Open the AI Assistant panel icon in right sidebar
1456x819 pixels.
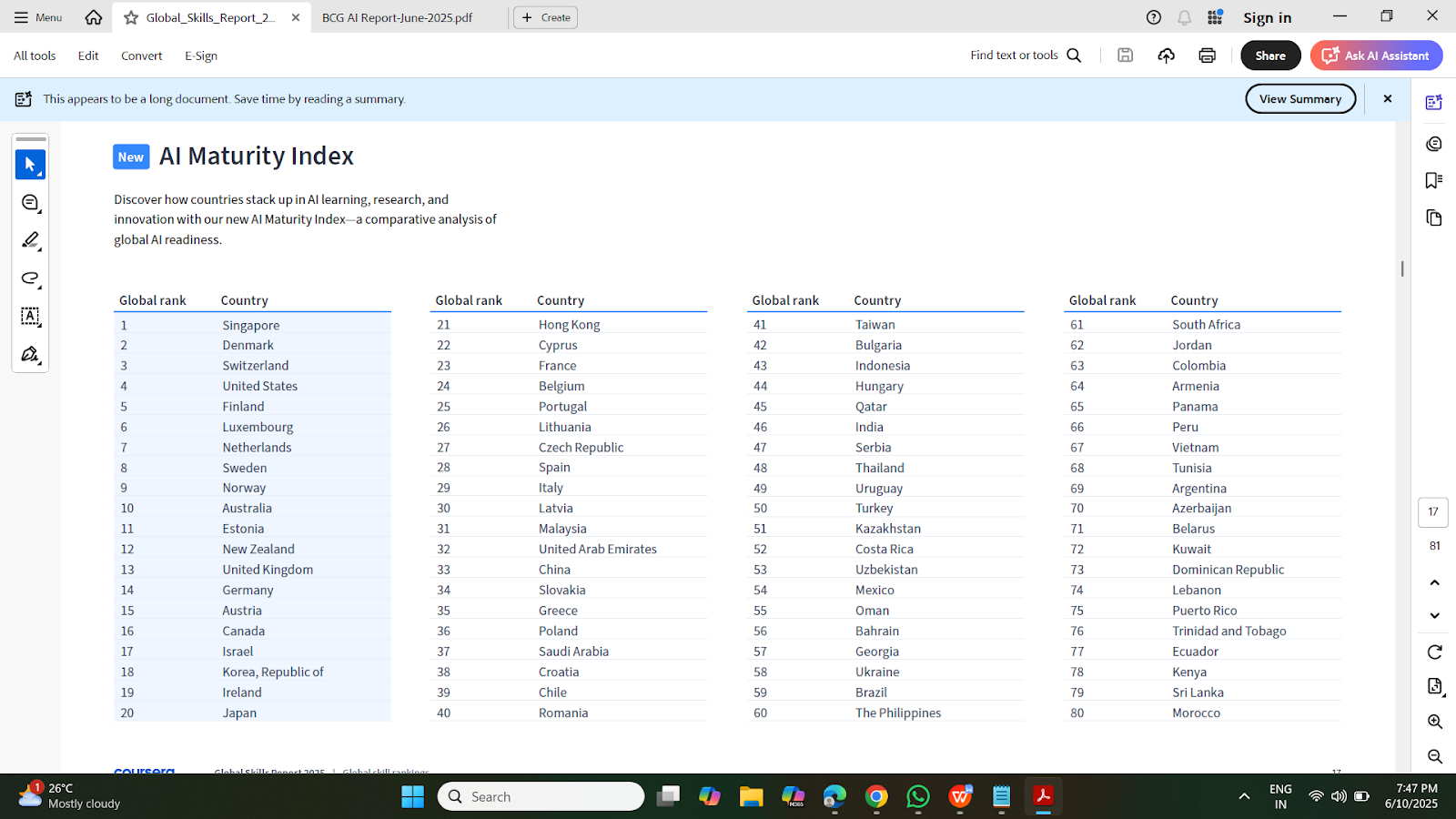point(1434,102)
